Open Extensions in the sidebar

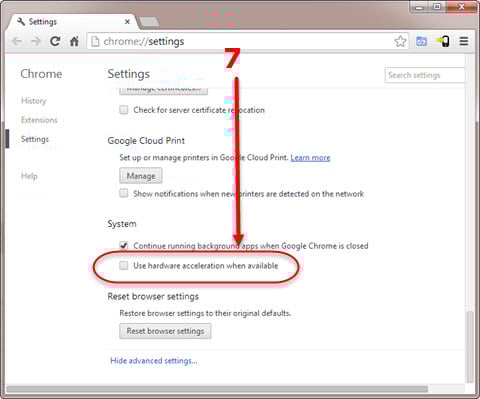39,120
